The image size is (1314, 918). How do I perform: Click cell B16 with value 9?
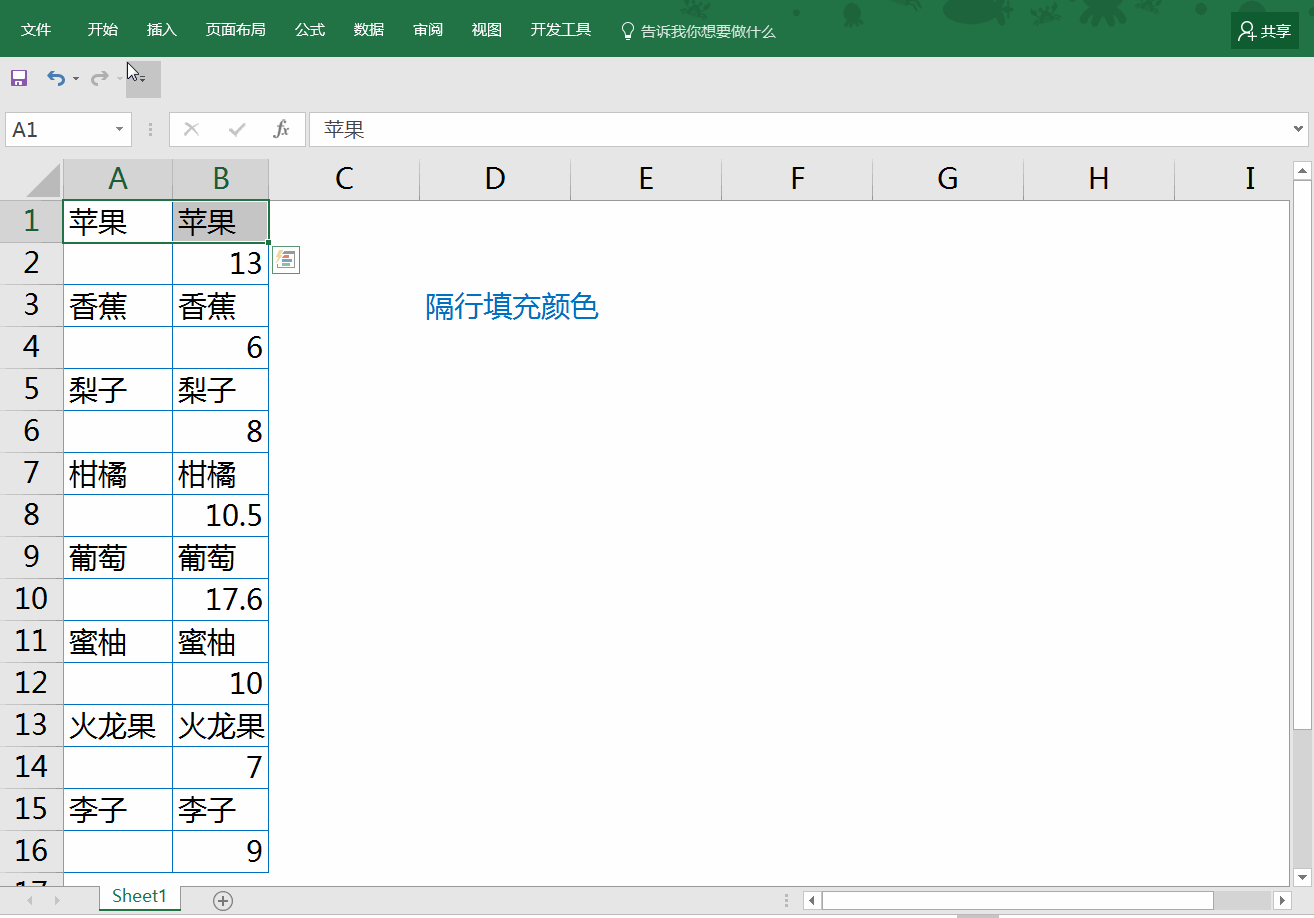(221, 851)
